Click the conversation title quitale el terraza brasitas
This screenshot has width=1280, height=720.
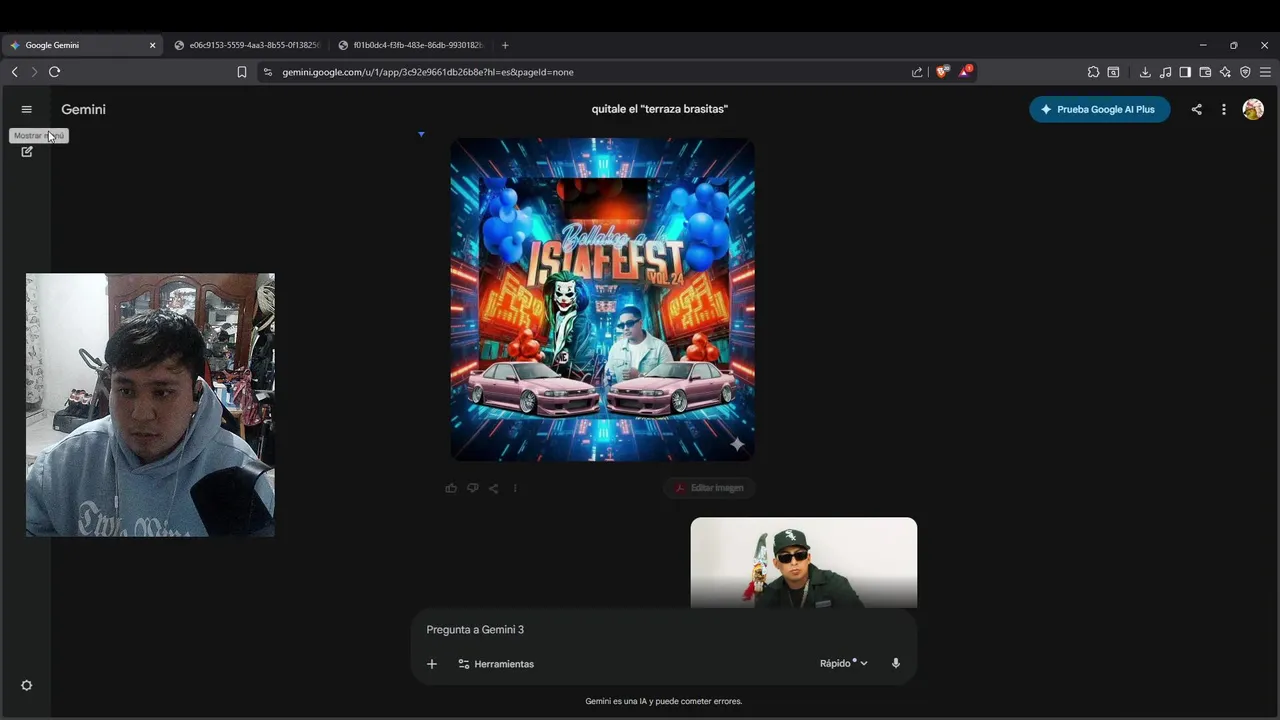coord(660,109)
